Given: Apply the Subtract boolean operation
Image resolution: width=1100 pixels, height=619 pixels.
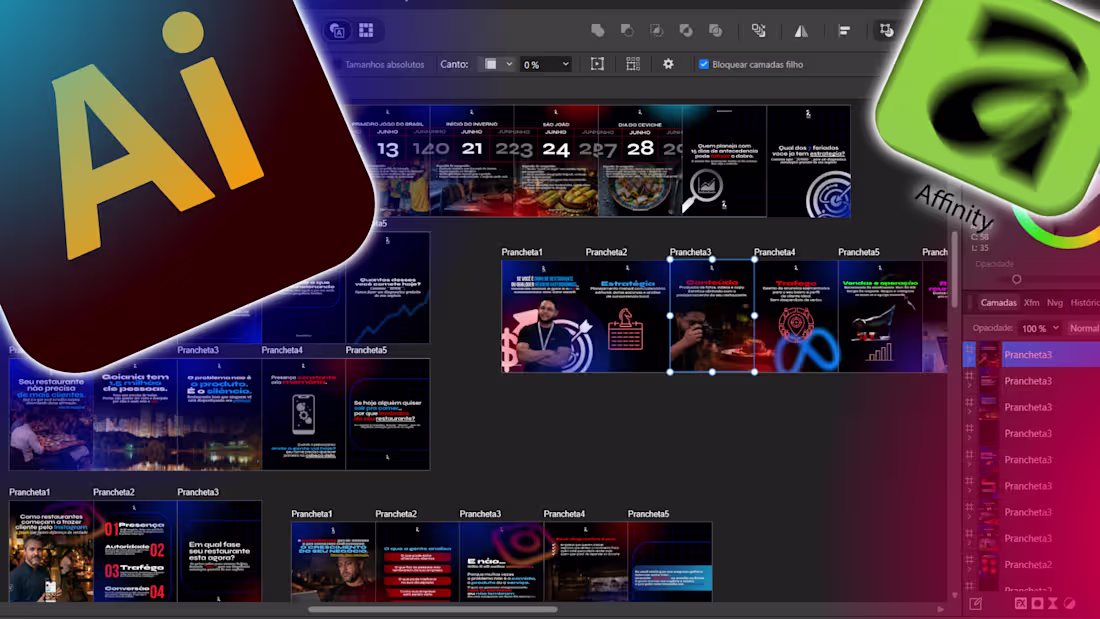Looking at the screenshot, I should pyautogui.click(x=627, y=30).
